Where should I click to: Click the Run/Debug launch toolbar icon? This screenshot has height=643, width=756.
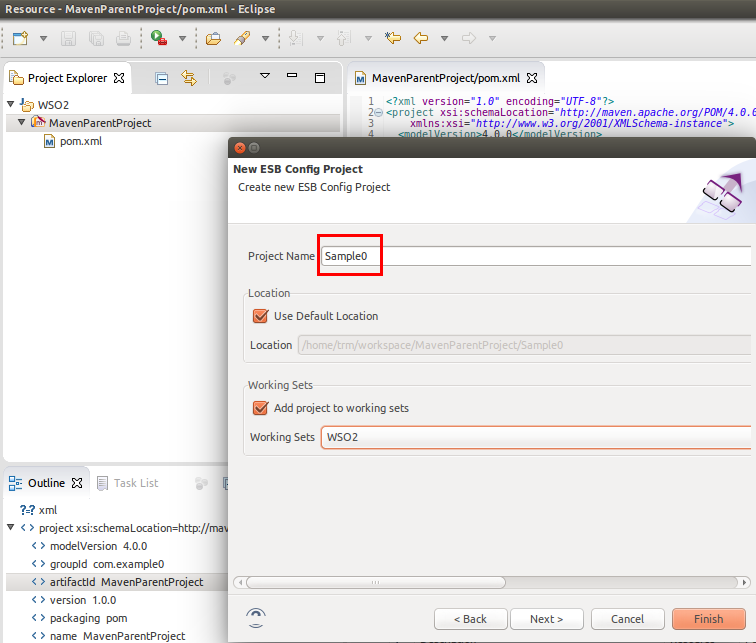pos(159,39)
